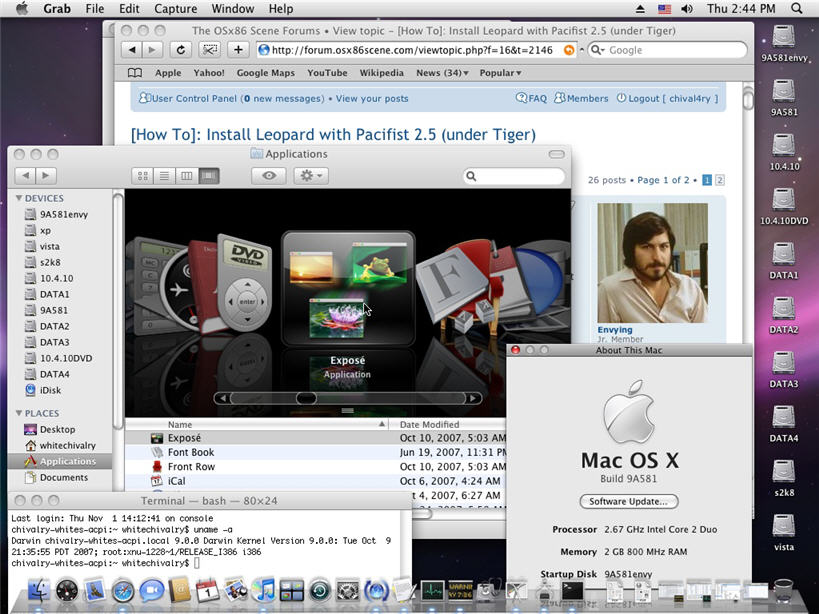This screenshot has height=614, width=819.
Task: Open the File menu
Action: click(x=95, y=9)
